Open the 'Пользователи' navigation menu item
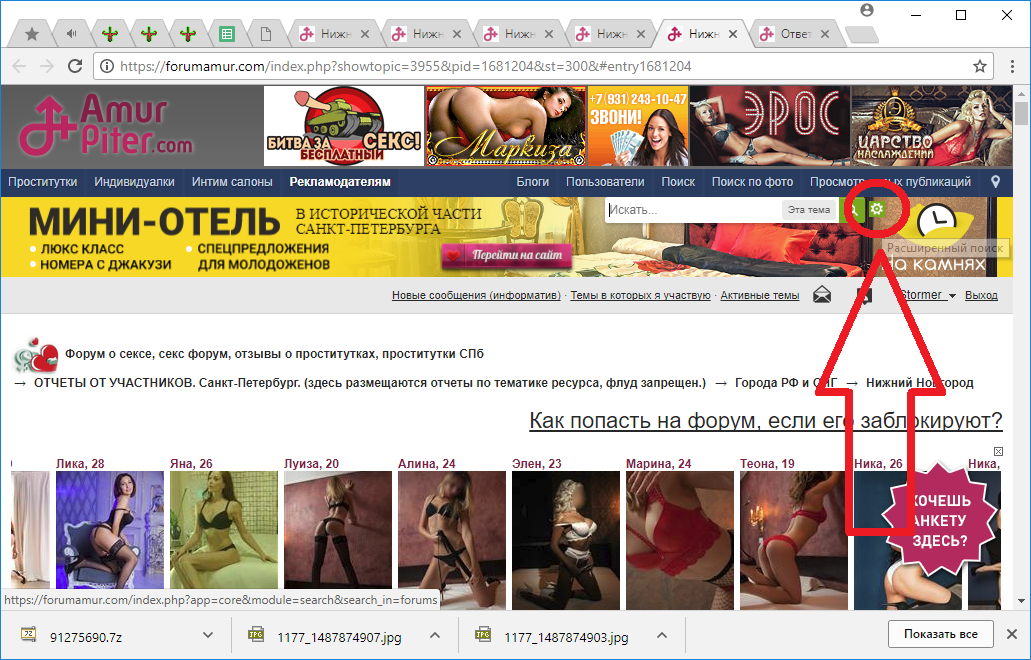Image resolution: width=1031 pixels, height=660 pixels. [605, 182]
